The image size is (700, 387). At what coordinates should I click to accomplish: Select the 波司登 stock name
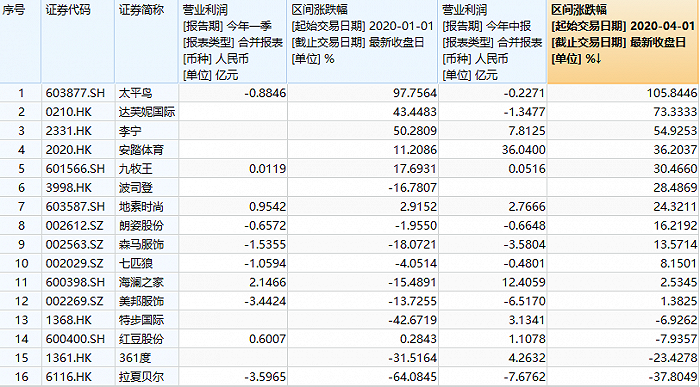[x=136, y=187]
